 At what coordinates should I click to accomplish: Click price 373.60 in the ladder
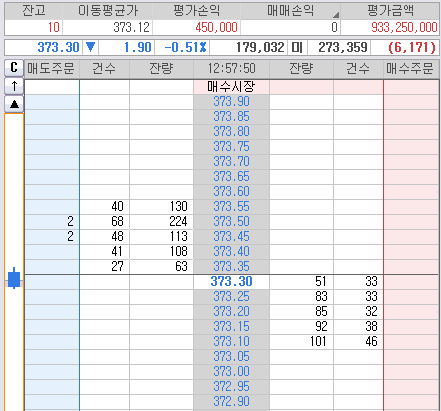tap(231, 192)
